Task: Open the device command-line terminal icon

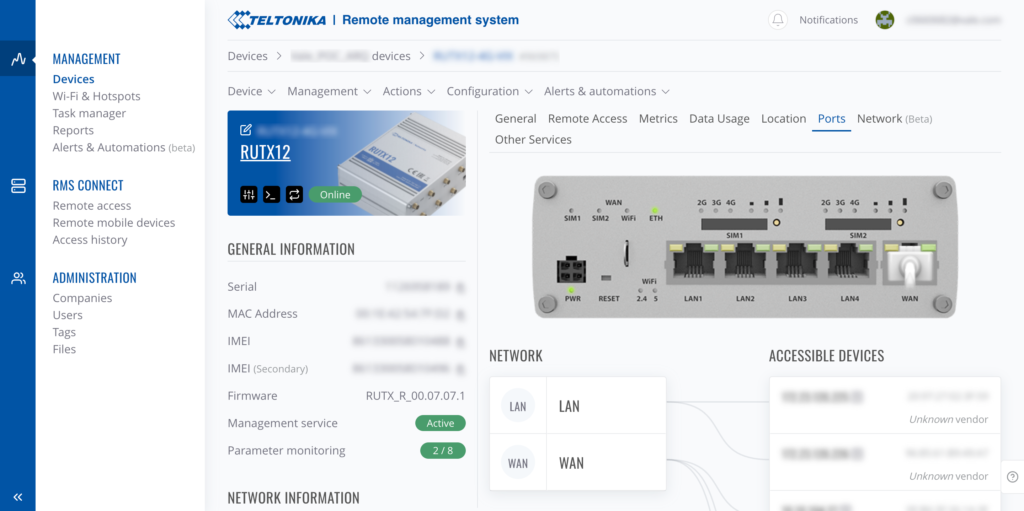Action: 272,194
